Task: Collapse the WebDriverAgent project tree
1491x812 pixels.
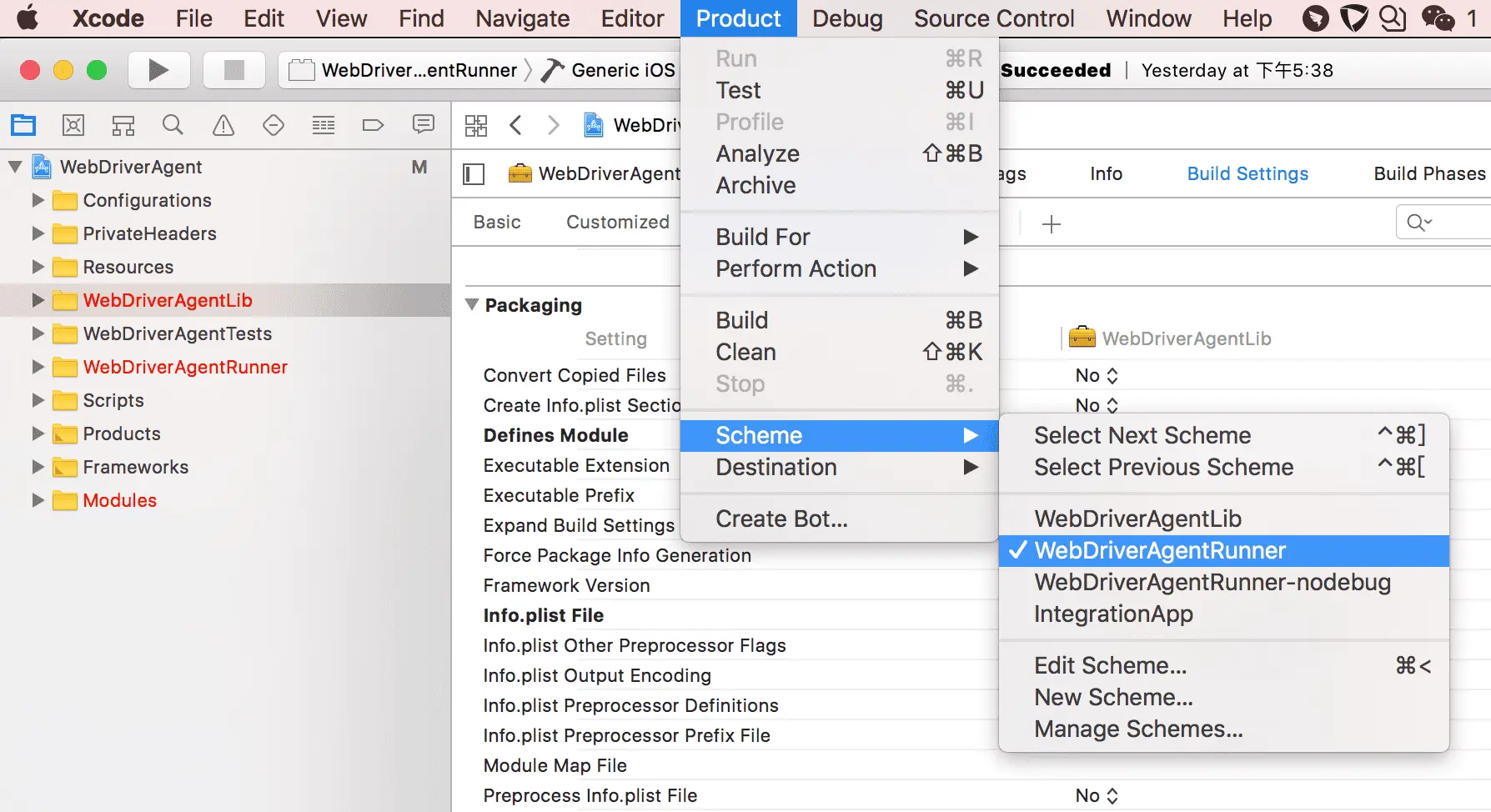Action: [x=15, y=167]
